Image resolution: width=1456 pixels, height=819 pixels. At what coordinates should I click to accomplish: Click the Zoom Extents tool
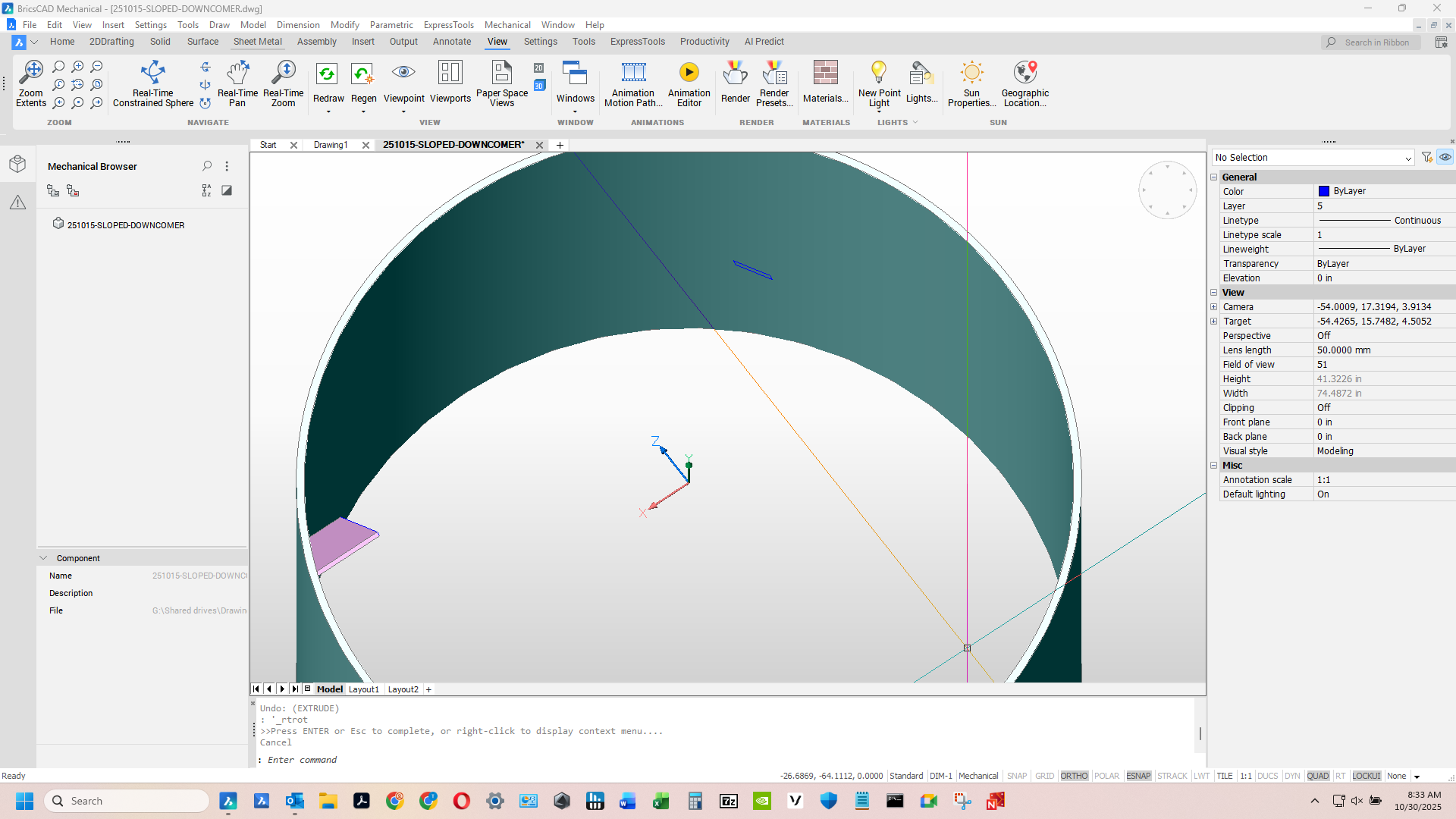[x=31, y=83]
